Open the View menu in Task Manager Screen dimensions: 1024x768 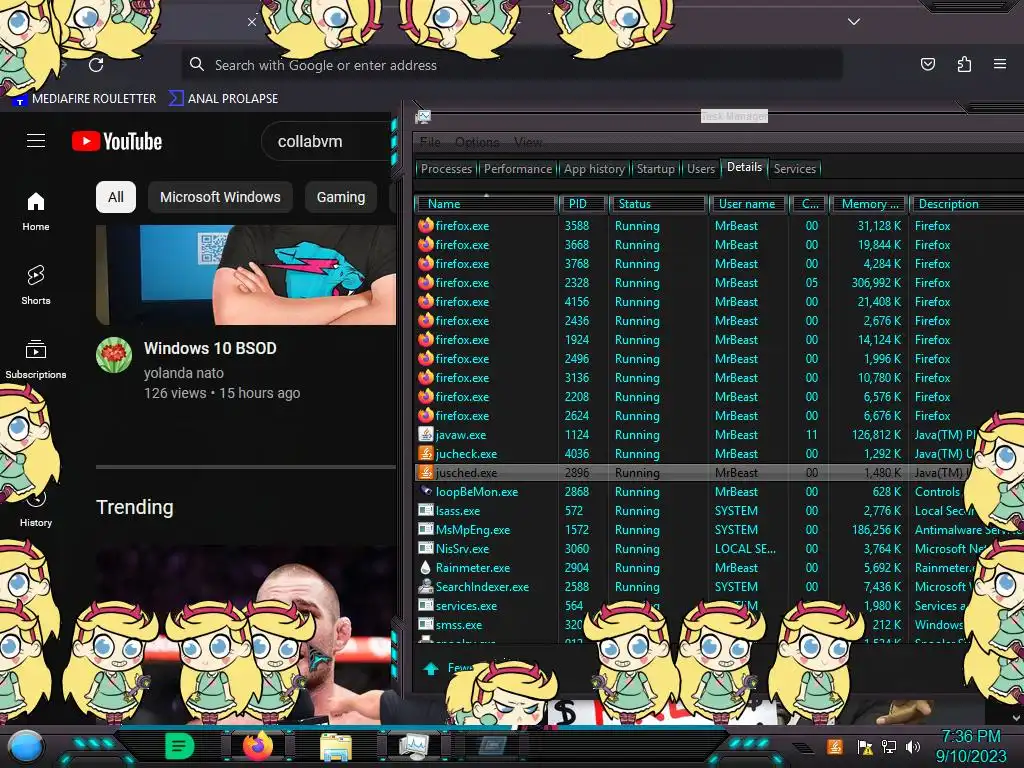pos(528,142)
